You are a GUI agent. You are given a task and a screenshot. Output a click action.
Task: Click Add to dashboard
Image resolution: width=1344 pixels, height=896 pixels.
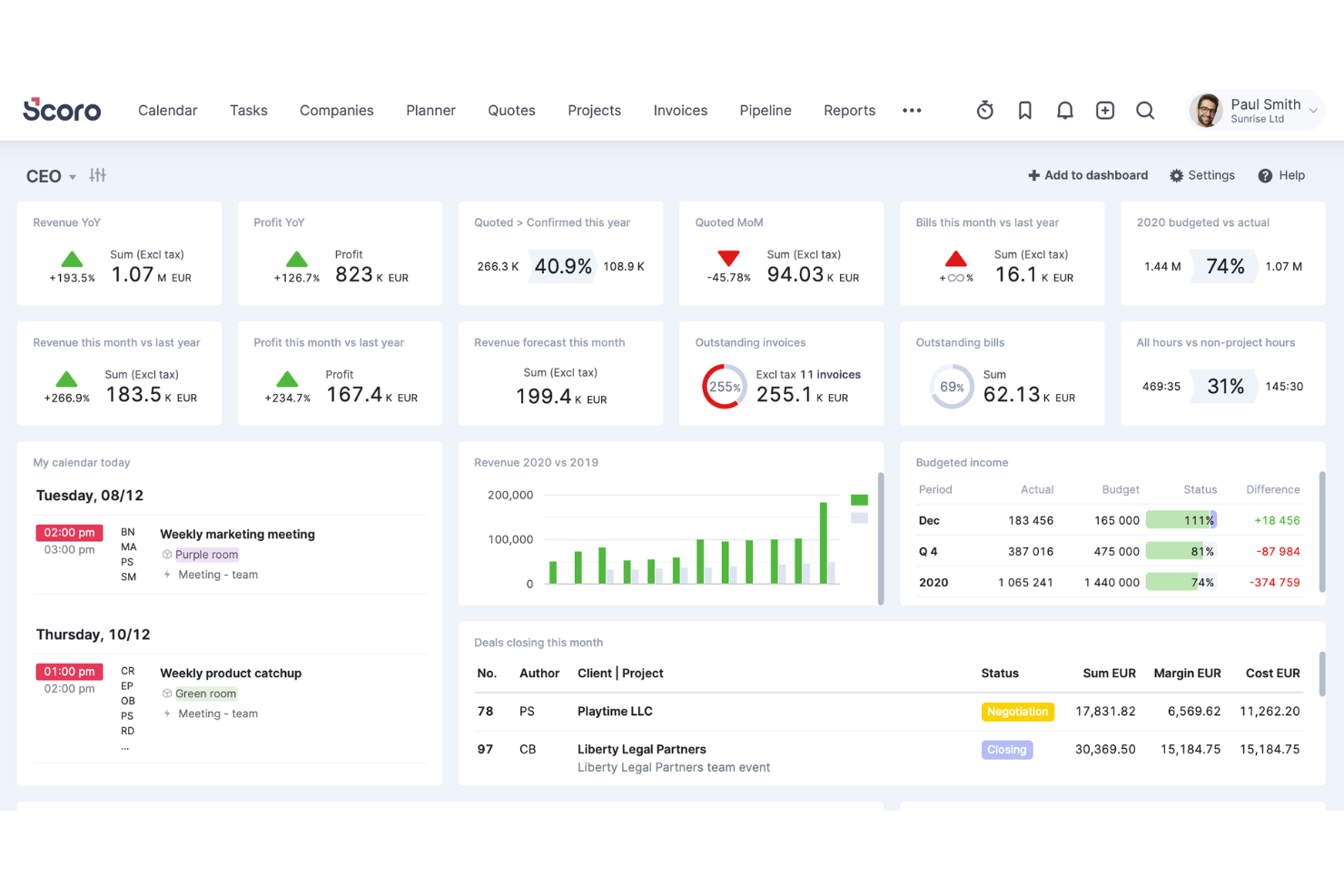pos(1088,175)
